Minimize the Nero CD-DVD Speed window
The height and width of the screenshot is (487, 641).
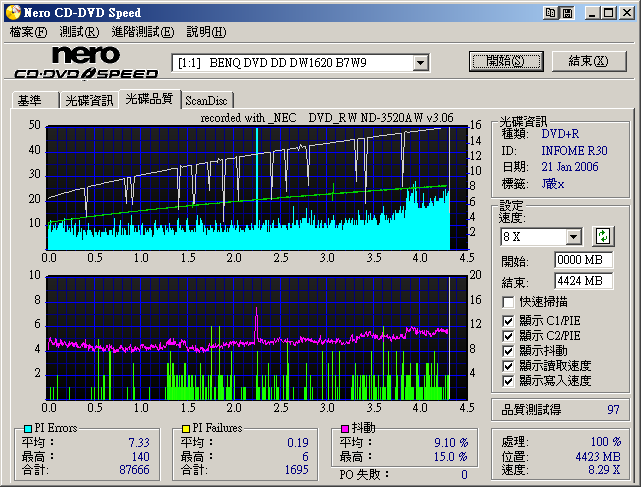[x=592, y=13]
